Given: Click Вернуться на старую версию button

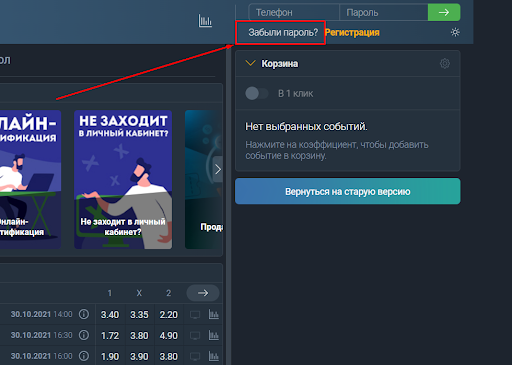Looking at the screenshot, I should (348, 191).
